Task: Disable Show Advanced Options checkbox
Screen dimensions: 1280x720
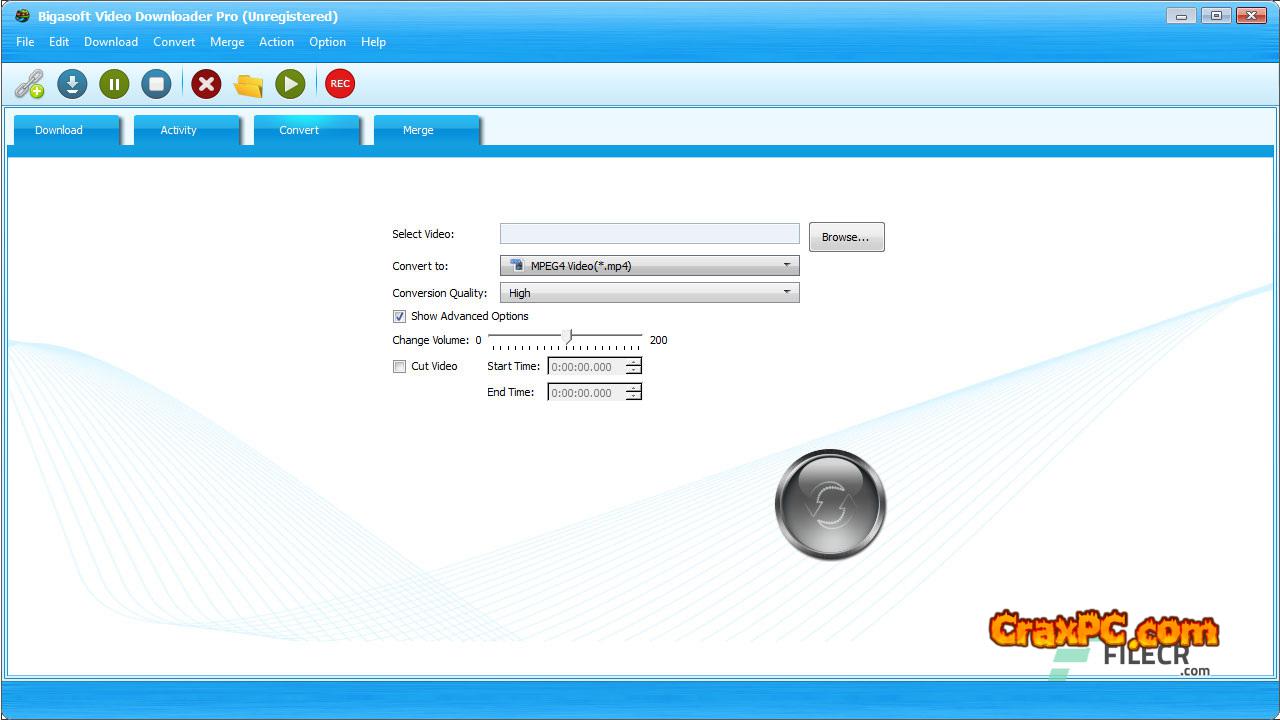Action: pos(399,316)
